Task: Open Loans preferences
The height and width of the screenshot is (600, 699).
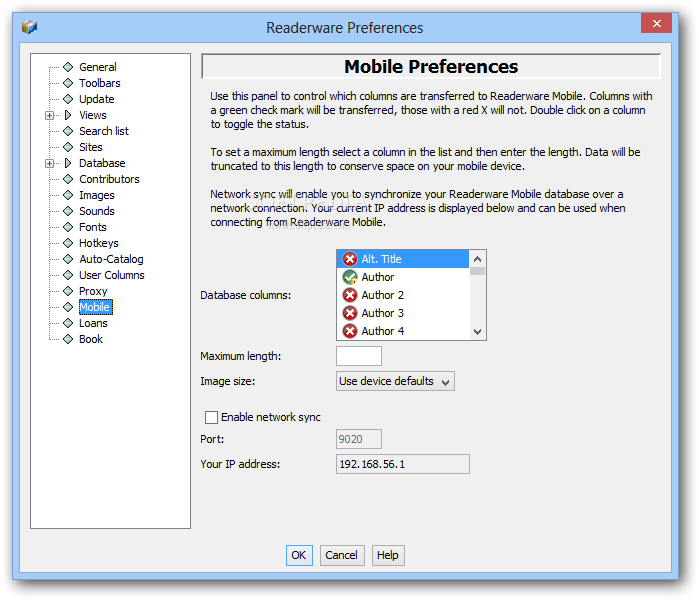Action: 93,323
